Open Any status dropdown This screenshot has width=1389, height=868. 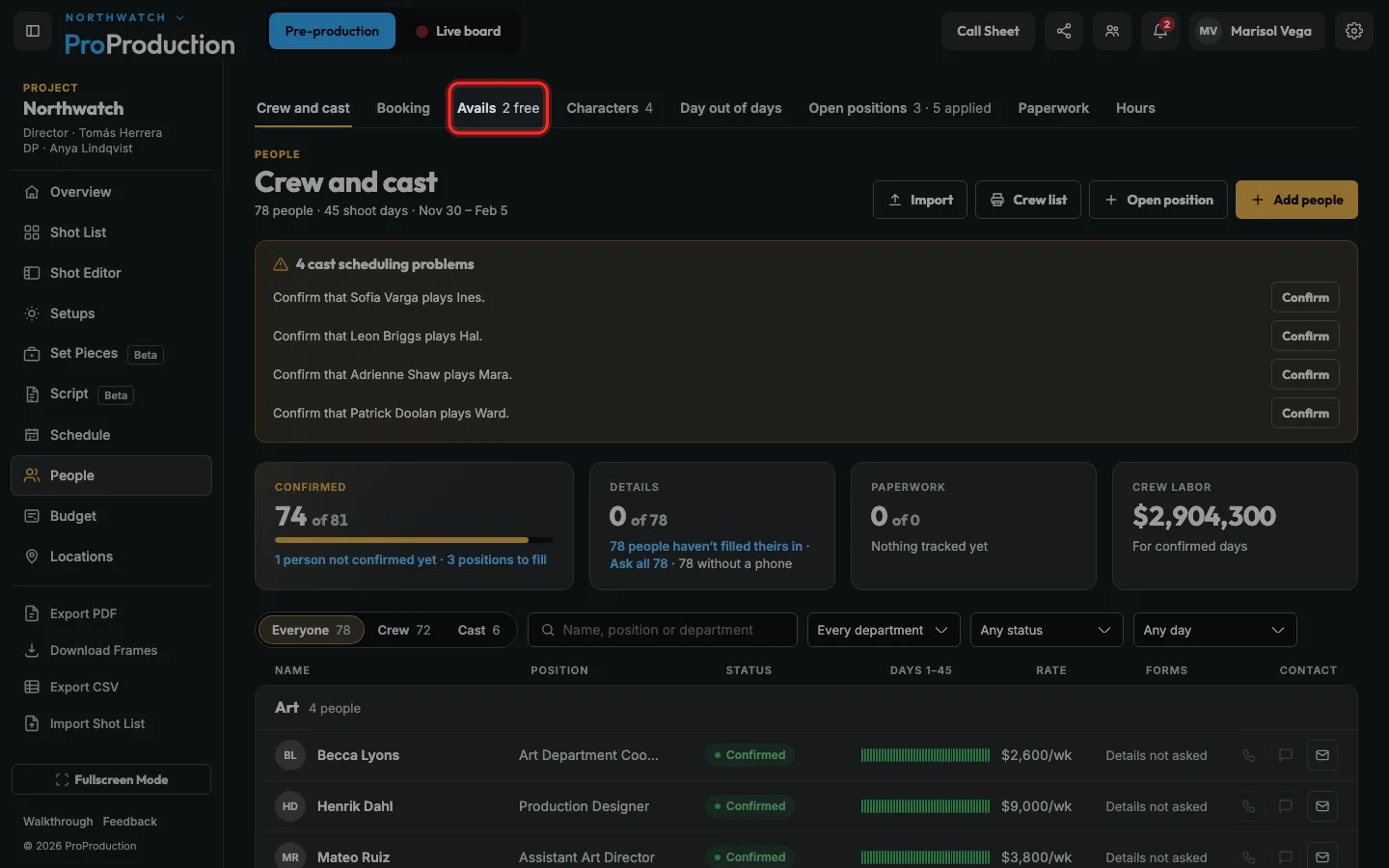[1047, 630]
